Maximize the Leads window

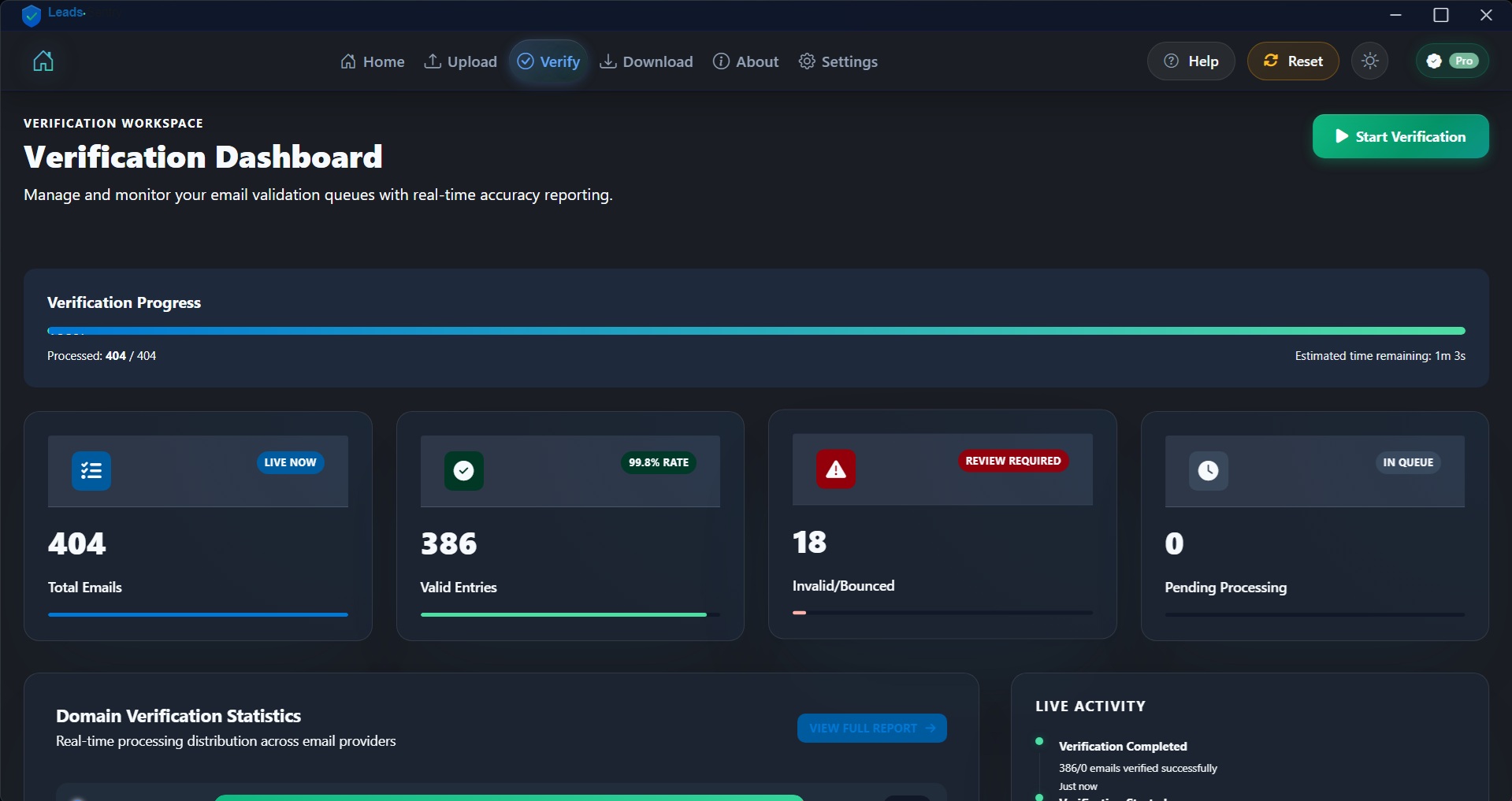pyautogui.click(x=1440, y=15)
